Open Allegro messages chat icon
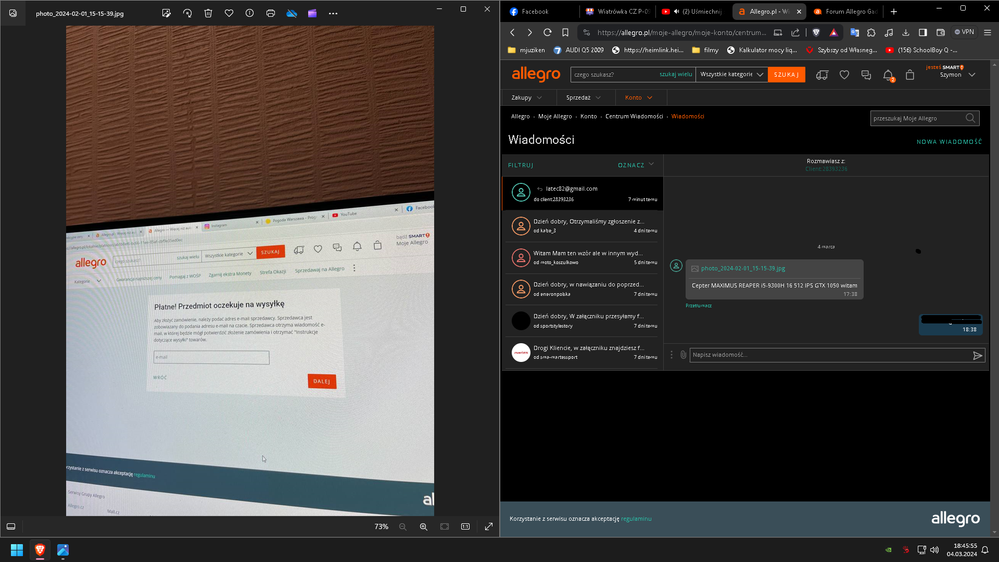 coord(866,75)
